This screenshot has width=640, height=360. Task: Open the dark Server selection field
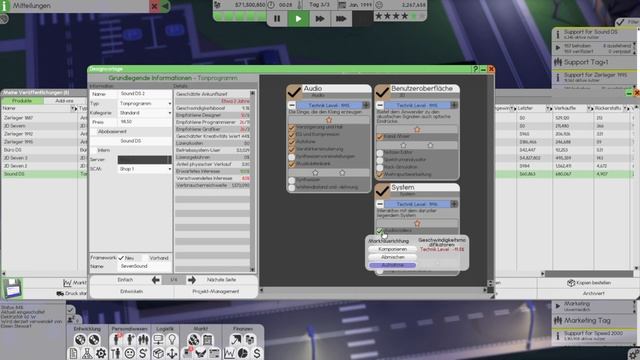click(x=144, y=160)
